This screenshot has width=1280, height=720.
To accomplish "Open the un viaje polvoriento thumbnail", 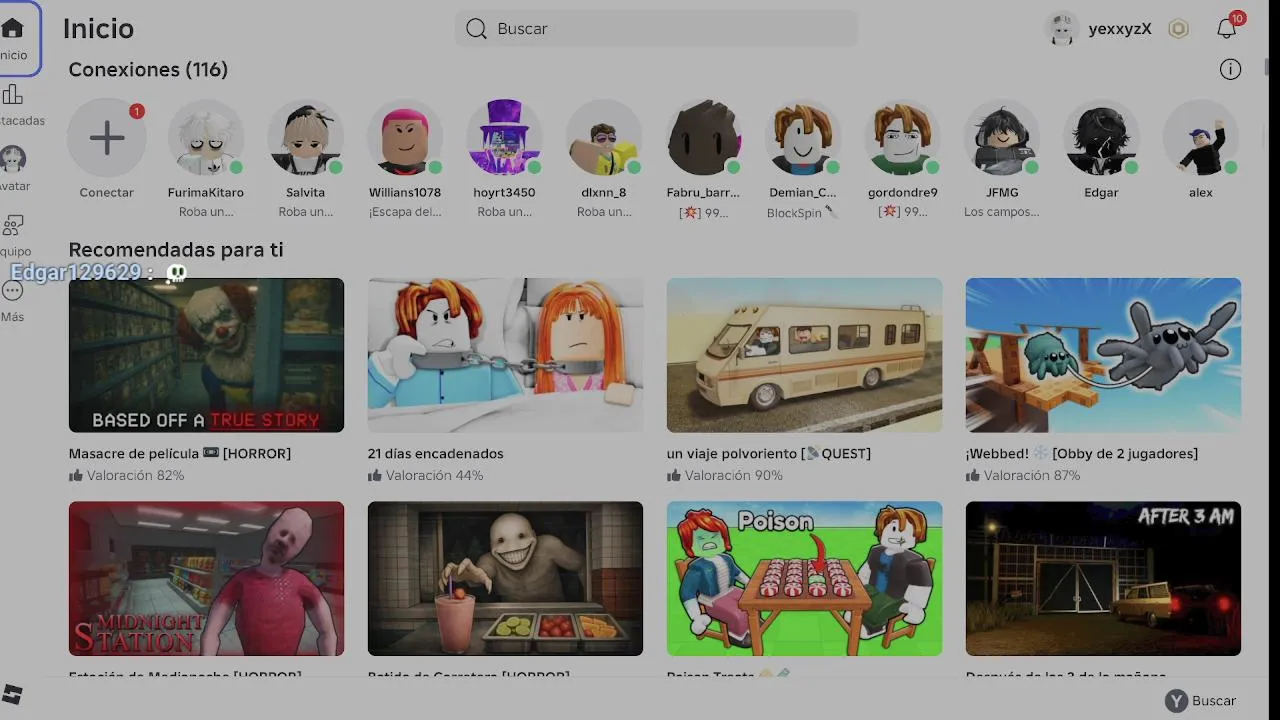I will coord(804,355).
